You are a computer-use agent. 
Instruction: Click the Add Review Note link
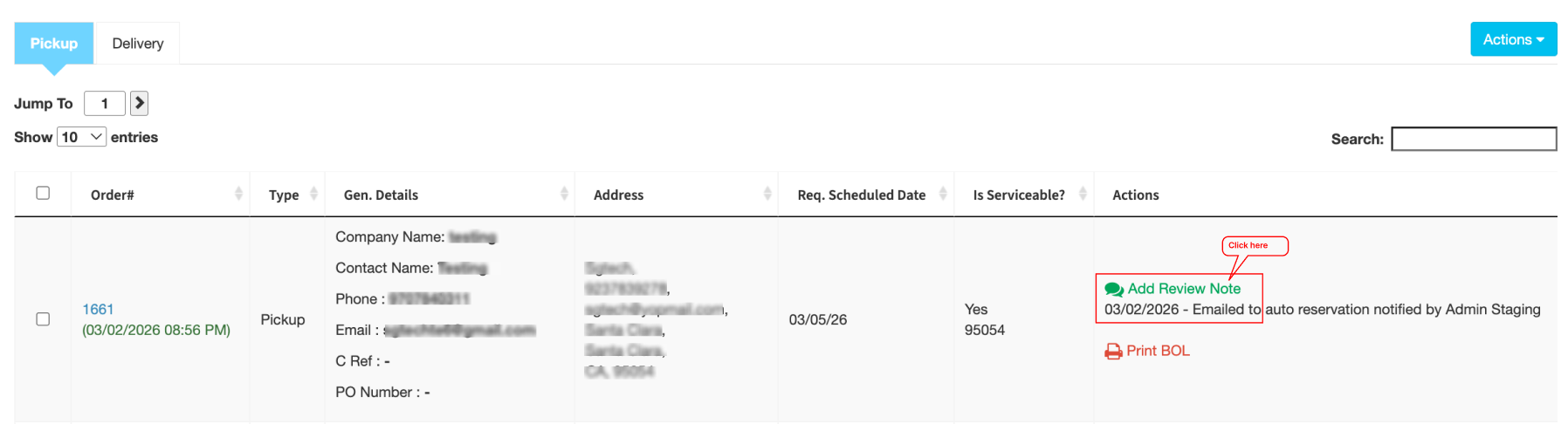(x=1184, y=289)
